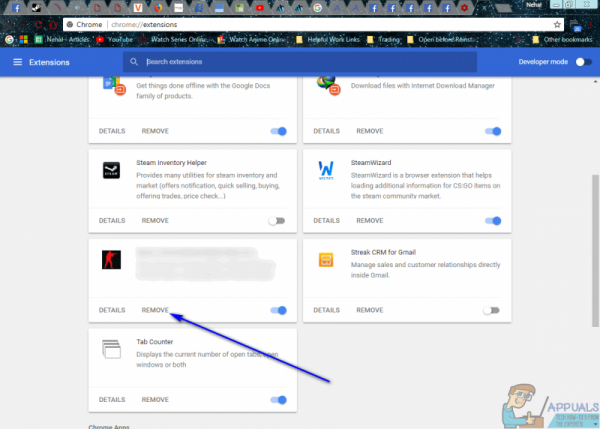600x429 pixels.
Task: Toggle Developer mode on
Action: click(x=584, y=62)
